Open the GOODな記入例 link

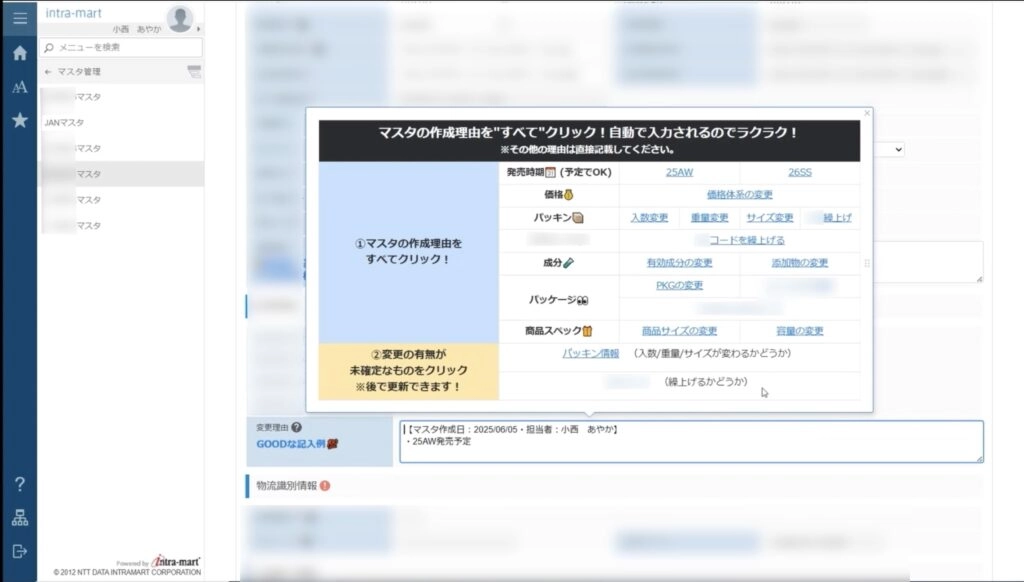[x=296, y=444]
